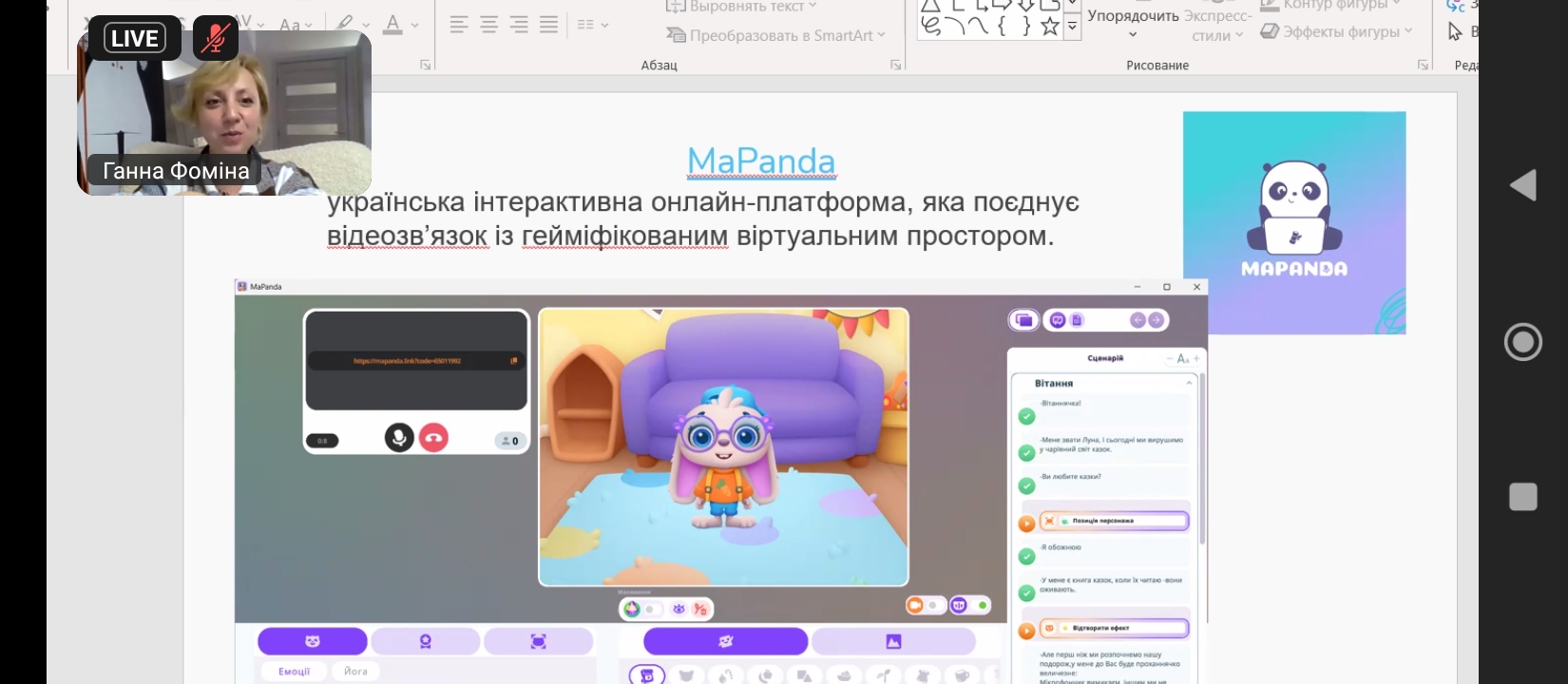Click the font color A button
Screen dimensions: 1568x684
click(x=392, y=25)
